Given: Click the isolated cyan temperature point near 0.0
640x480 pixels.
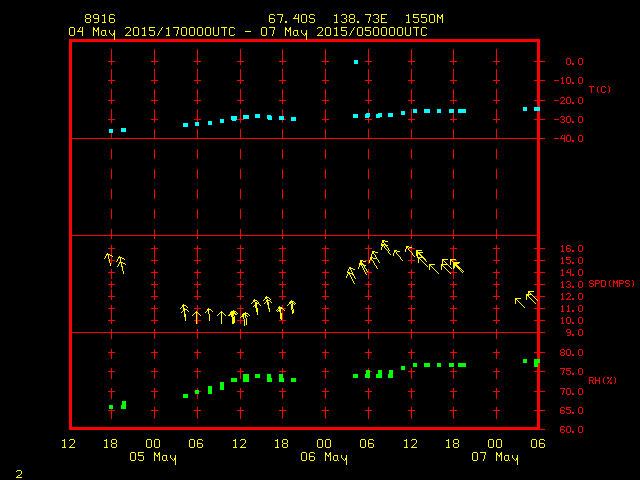Looking at the screenshot, I should pyautogui.click(x=355, y=62).
